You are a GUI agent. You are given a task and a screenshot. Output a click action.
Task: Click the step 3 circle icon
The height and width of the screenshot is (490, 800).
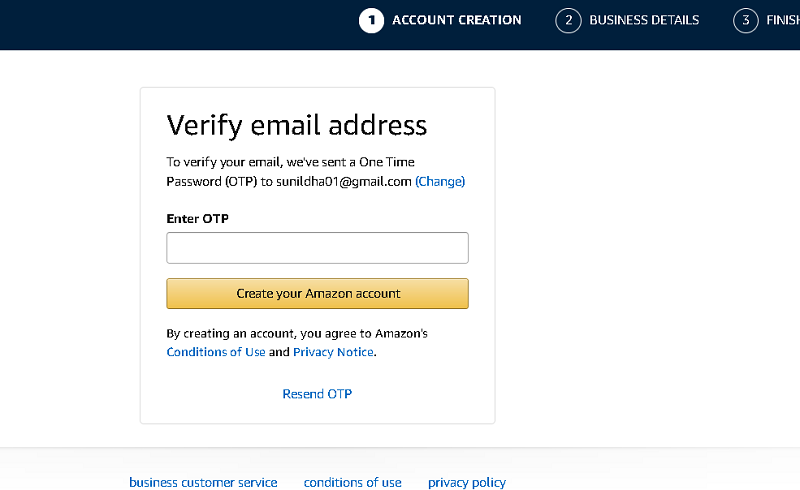pyautogui.click(x=745, y=20)
